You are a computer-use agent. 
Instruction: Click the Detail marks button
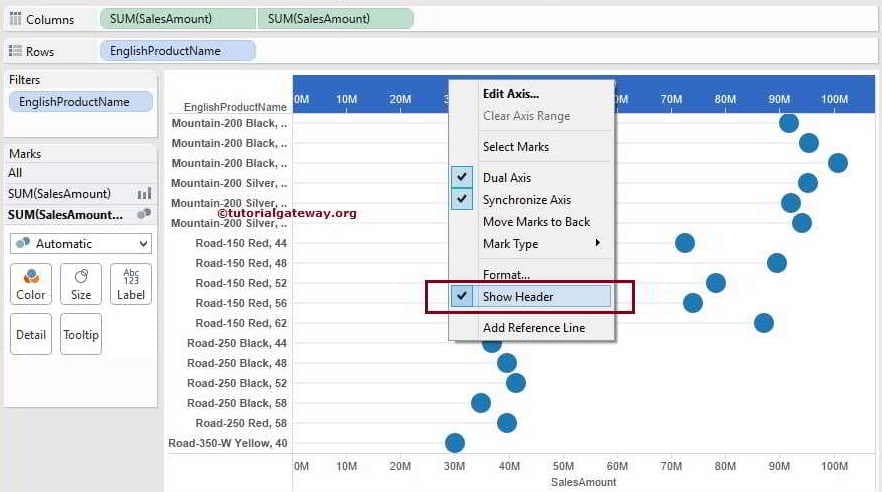click(x=31, y=335)
